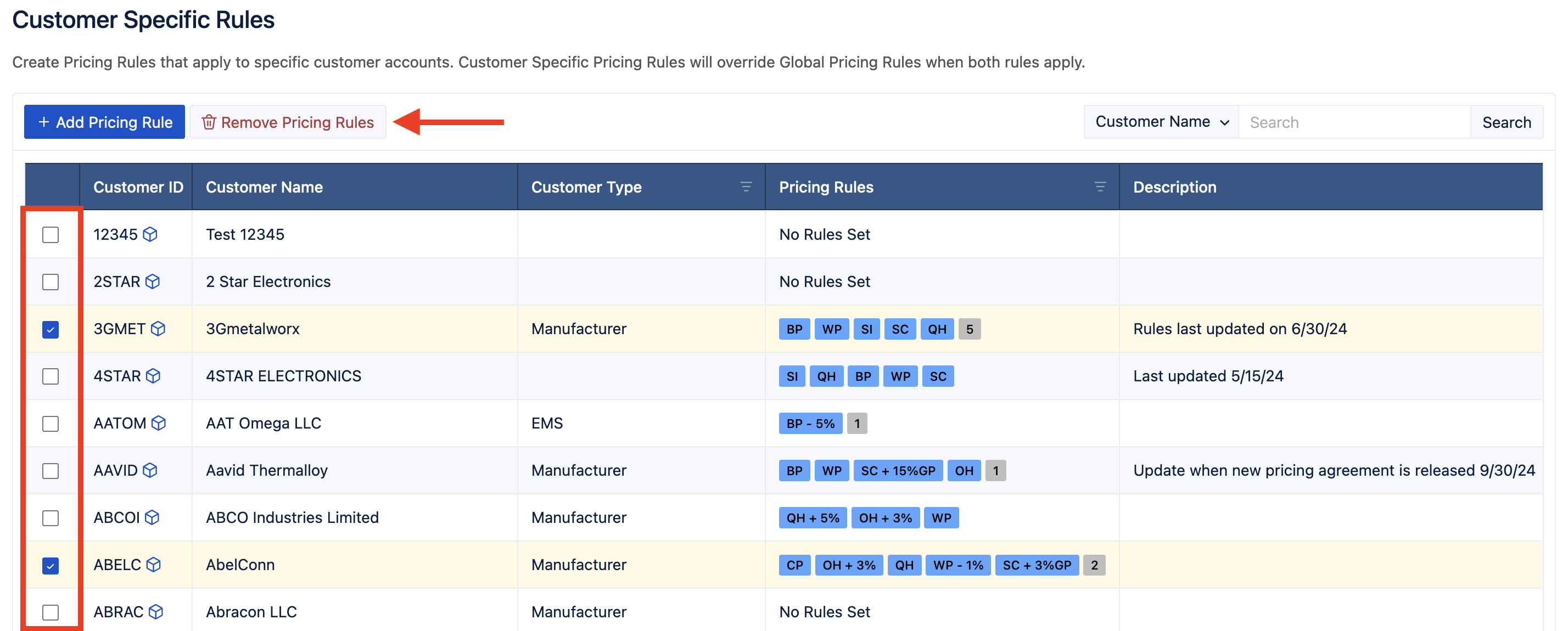This screenshot has width=1568, height=631.
Task: Click the 'Last updated 5/15/24' description
Action: click(1208, 375)
